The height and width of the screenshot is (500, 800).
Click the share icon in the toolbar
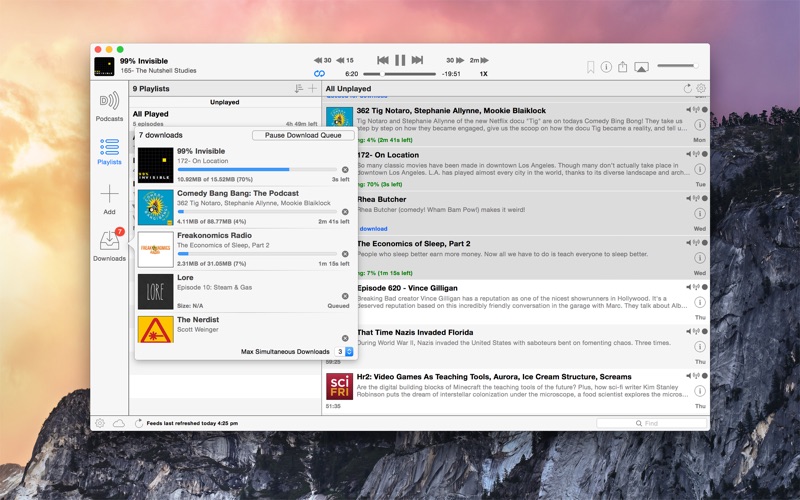tap(622, 67)
